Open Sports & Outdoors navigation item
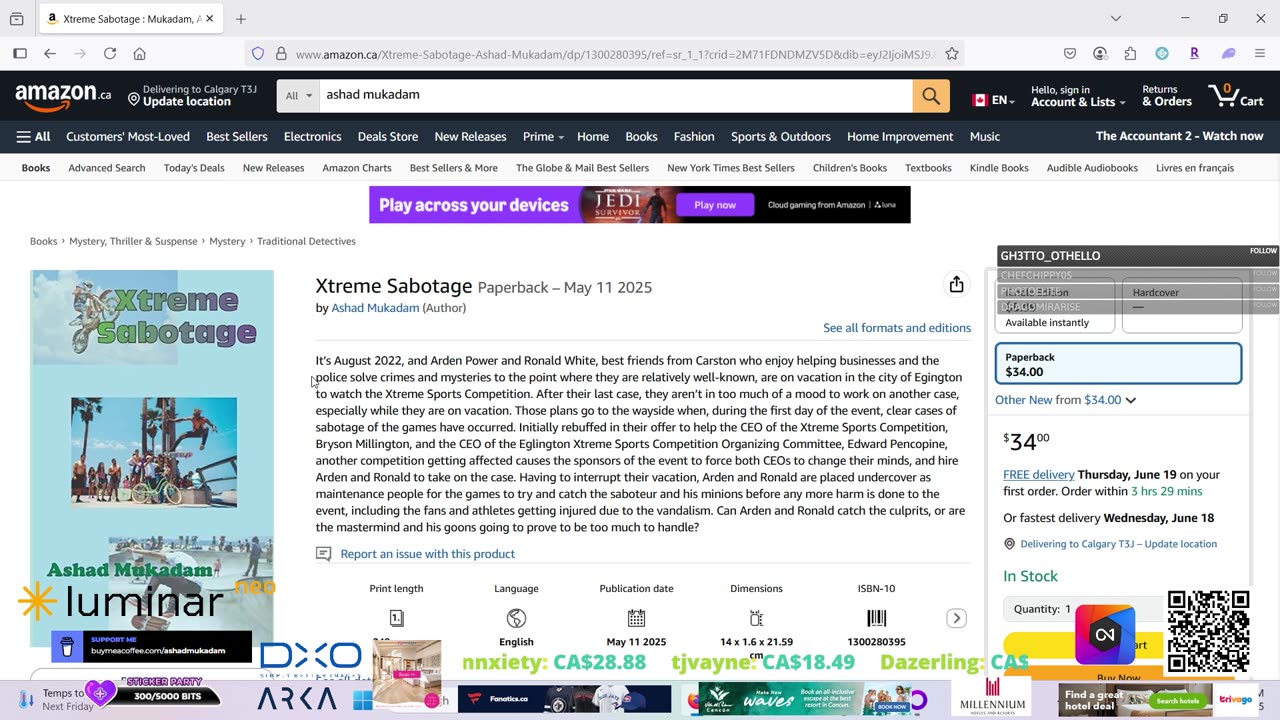The image size is (1280, 720). click(x=781, y=137)
